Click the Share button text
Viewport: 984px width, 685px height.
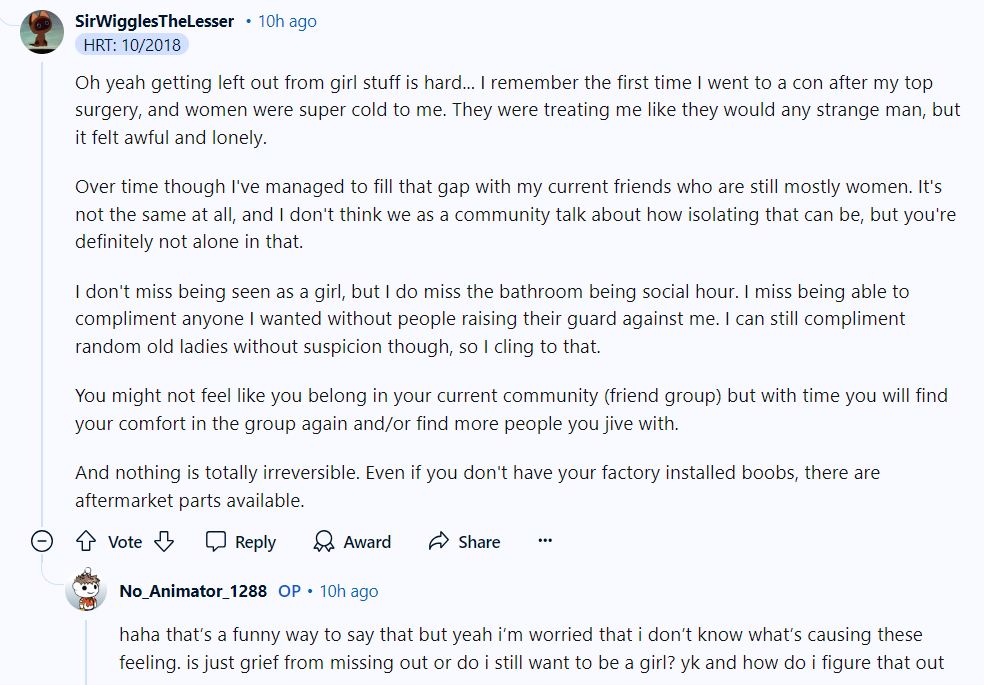tap(479, 542)
